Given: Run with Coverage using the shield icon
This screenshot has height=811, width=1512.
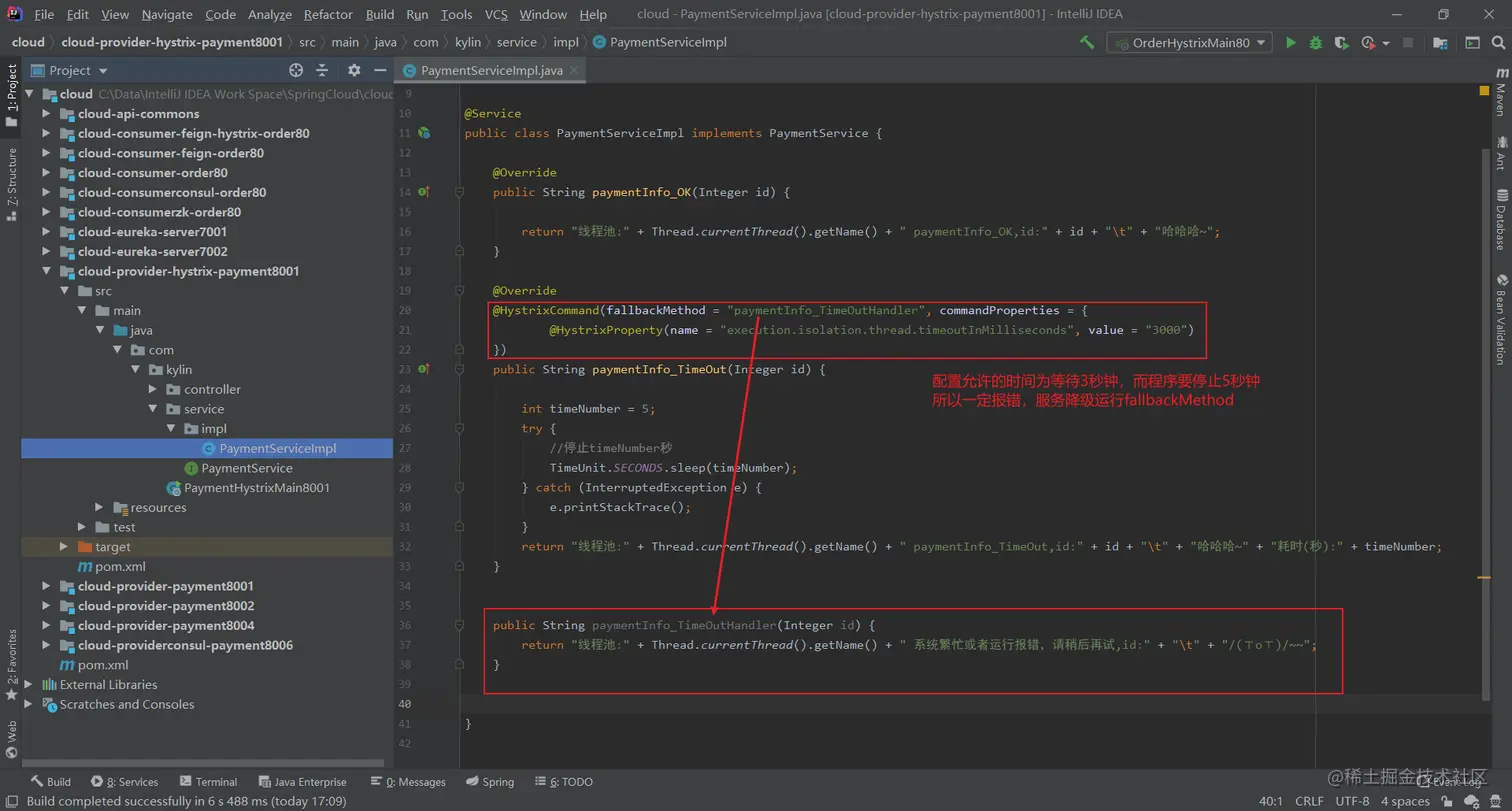Looking at the screenshot, I should click(1342, 43).
